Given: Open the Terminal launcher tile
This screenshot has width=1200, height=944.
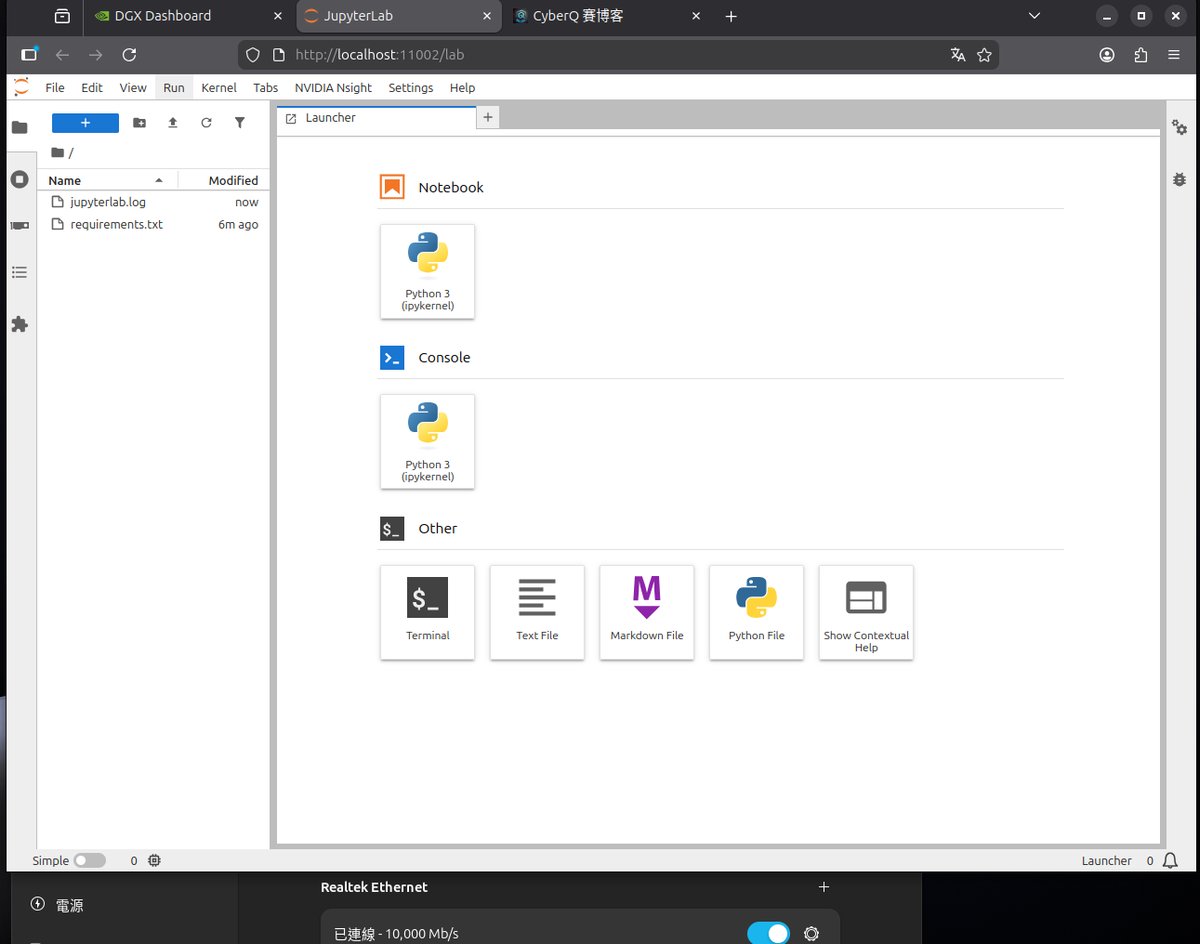Looking at the screenshot, I should coord(427,611).
